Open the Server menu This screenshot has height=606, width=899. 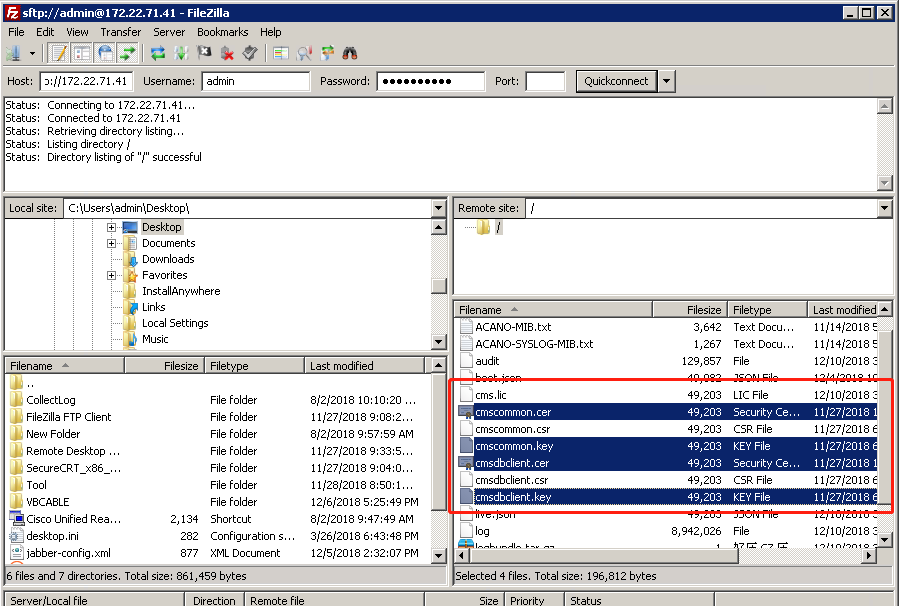pyautogui.click(x=169, y=32)
